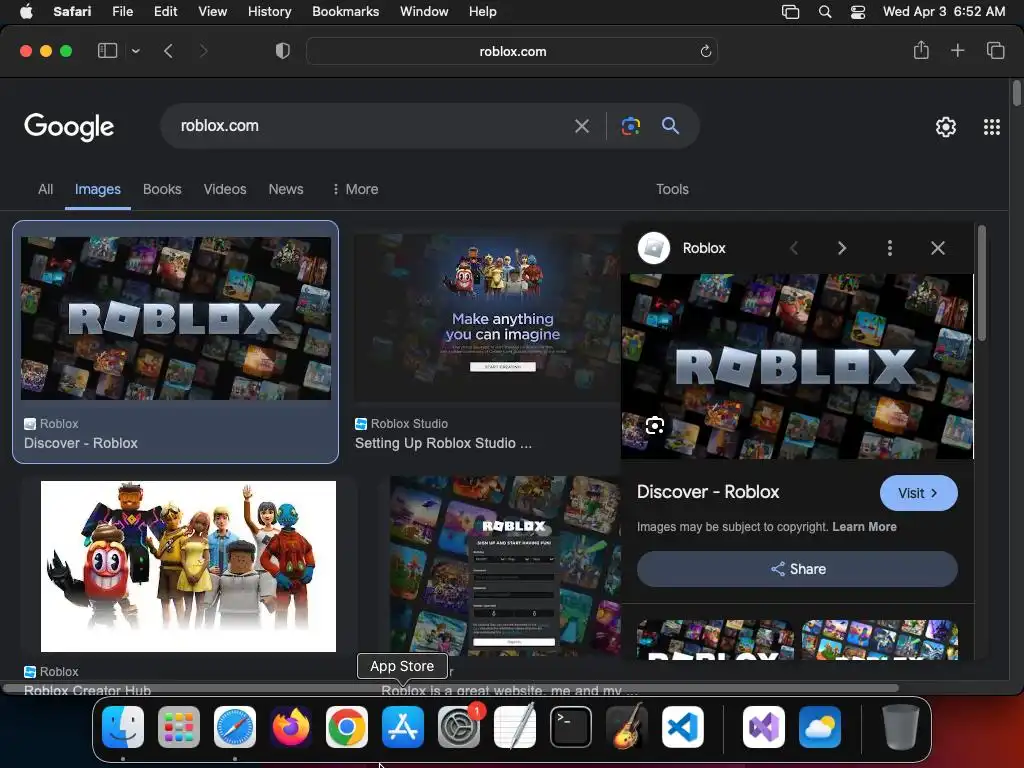The width and height of the screenshot is (1024, 768).
Task: Open the privacy report shield icon
Action: pos(283,51)
